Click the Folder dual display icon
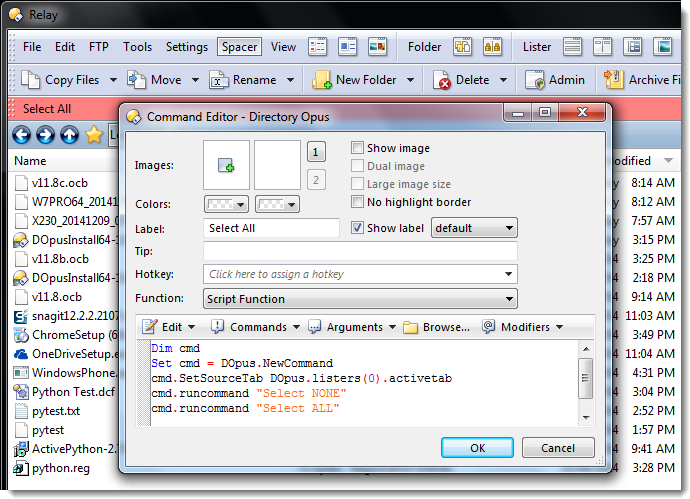Screen dimensions: 690x499 tap(462, 47)
